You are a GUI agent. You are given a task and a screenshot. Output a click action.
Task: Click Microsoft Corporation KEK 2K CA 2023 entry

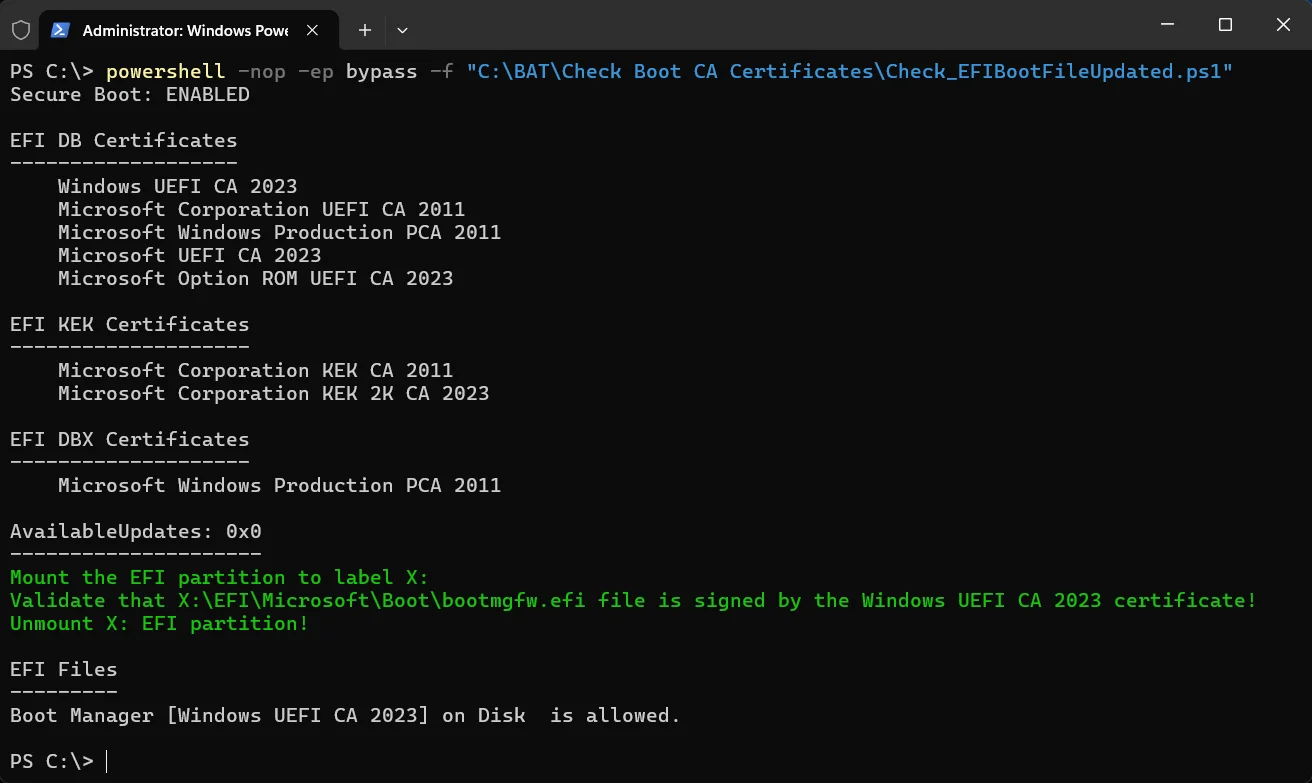click(274, 394)
